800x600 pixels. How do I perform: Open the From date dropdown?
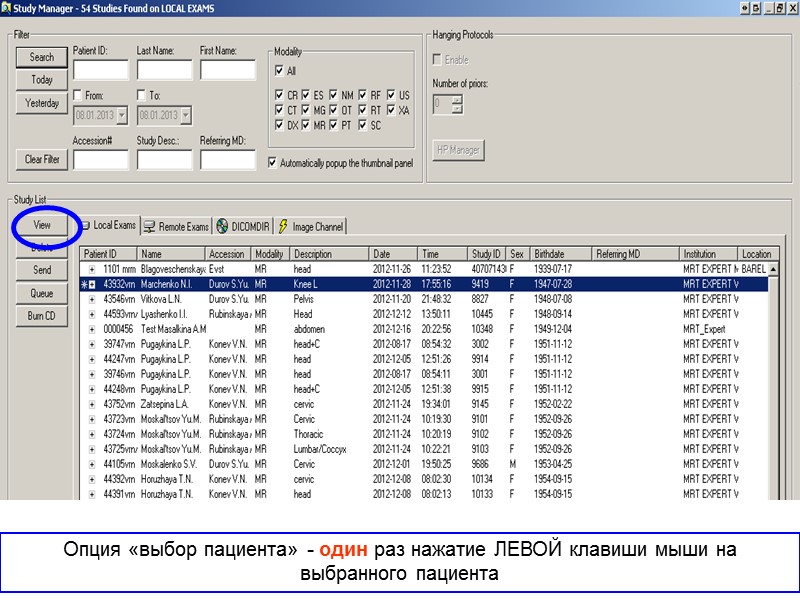pos(122,115)
